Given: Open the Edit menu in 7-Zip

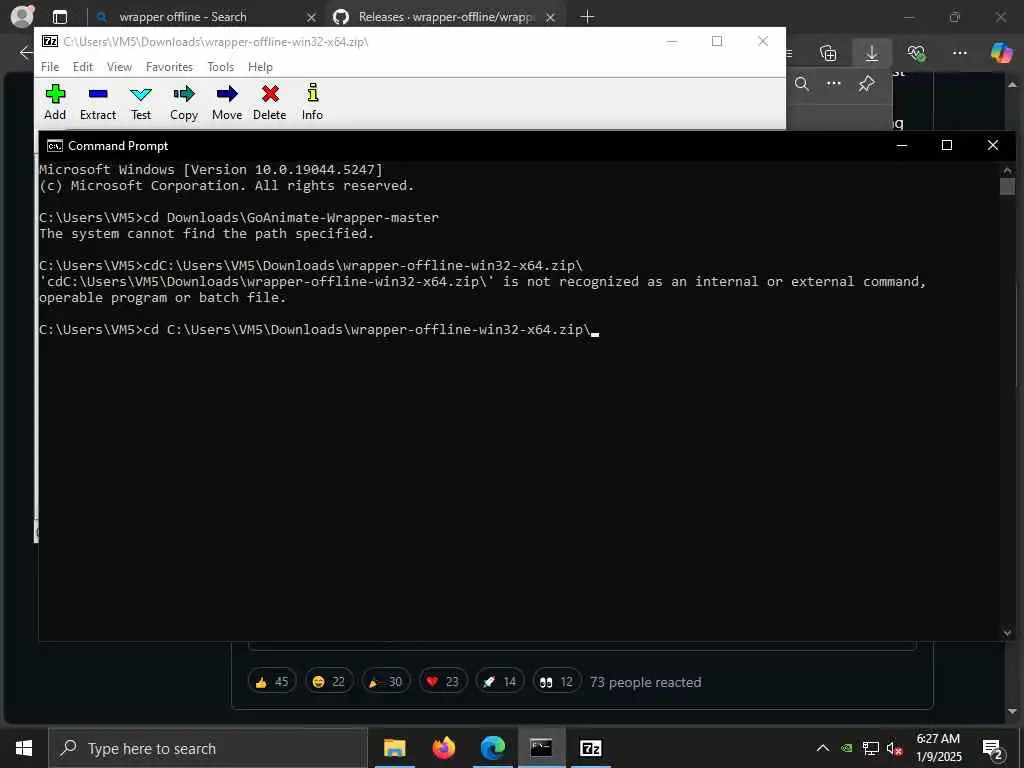Looking at the screenshot, I should click(82, 67).
